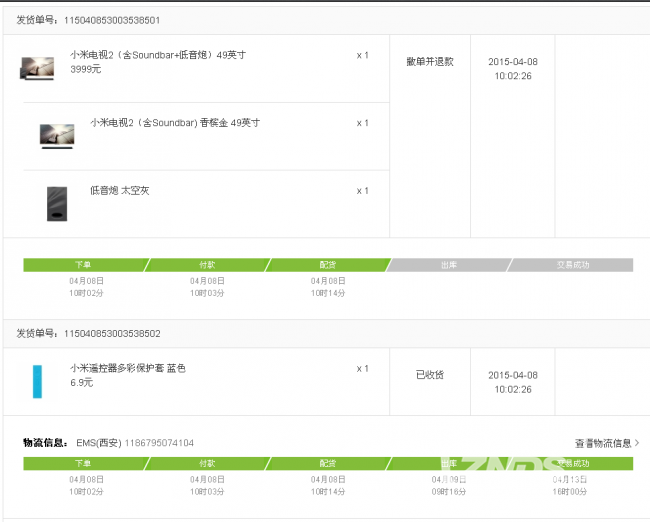Open product 小米电视2（含Soundbar）香槟金 49英寸

click(x=175, y=123)
